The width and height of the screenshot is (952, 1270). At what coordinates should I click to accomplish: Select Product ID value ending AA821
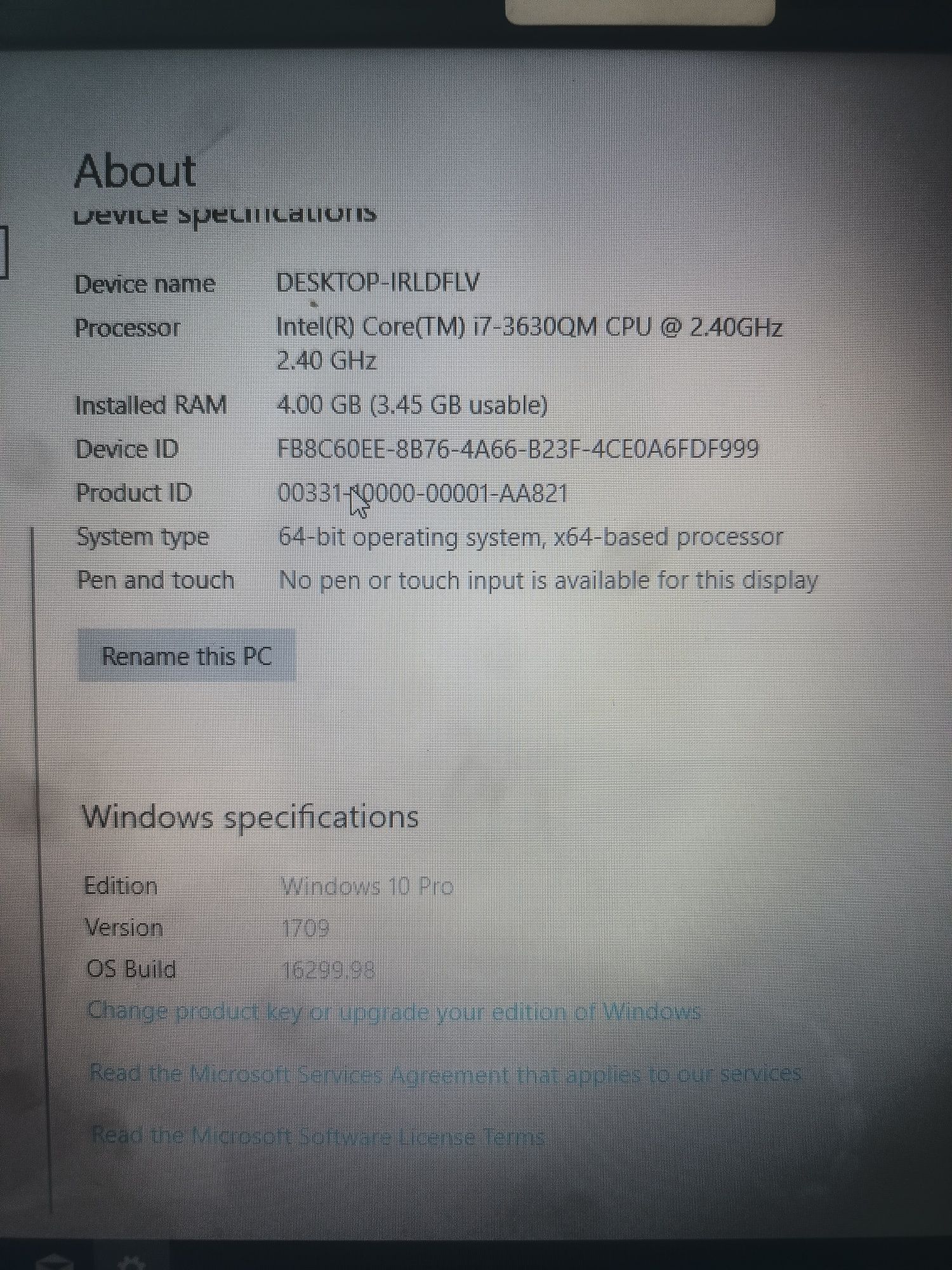point(423,493)
